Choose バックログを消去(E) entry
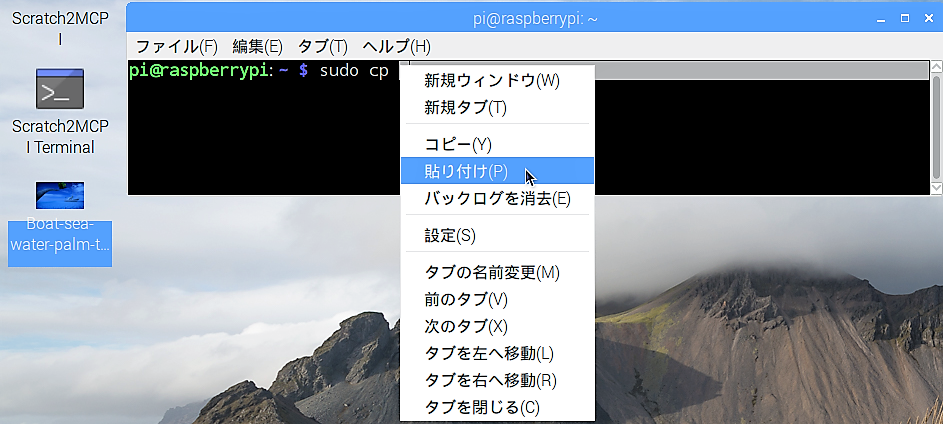The image size is (943, 424). tap(497, 198)
